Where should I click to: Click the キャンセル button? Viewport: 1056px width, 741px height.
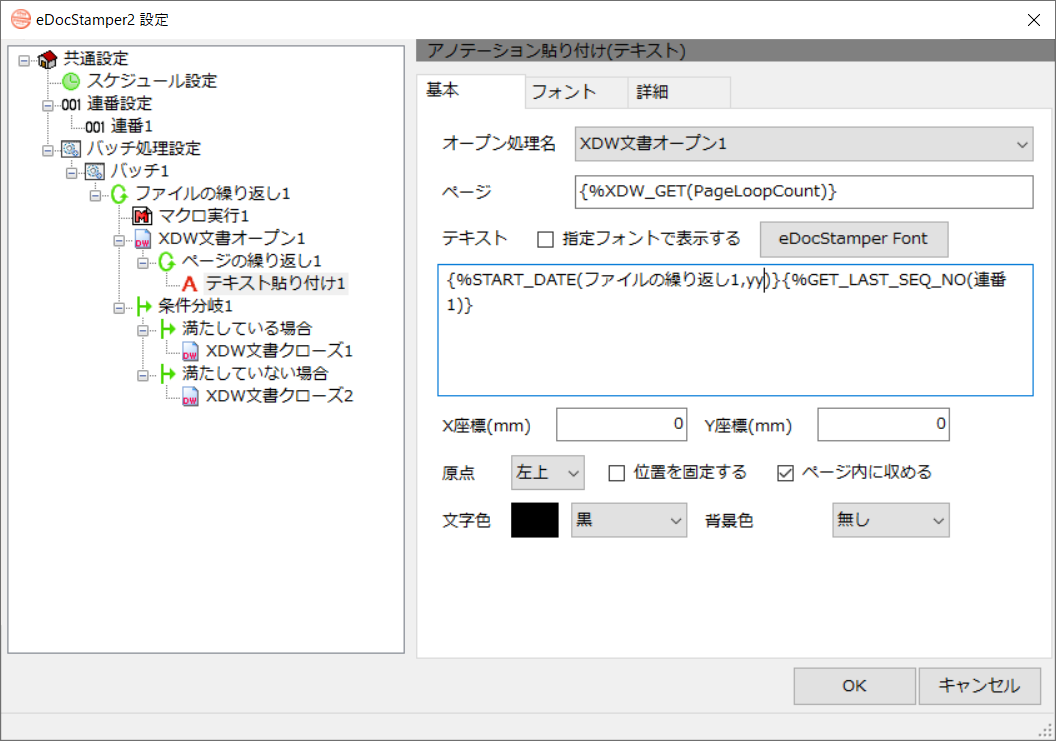979,686
